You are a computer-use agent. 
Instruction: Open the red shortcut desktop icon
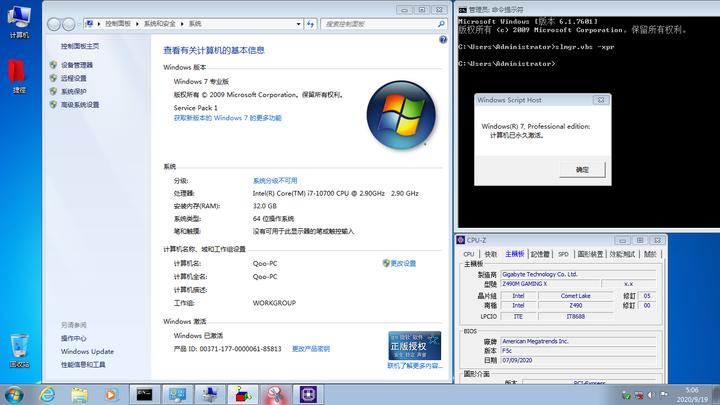tap(18, 76)
